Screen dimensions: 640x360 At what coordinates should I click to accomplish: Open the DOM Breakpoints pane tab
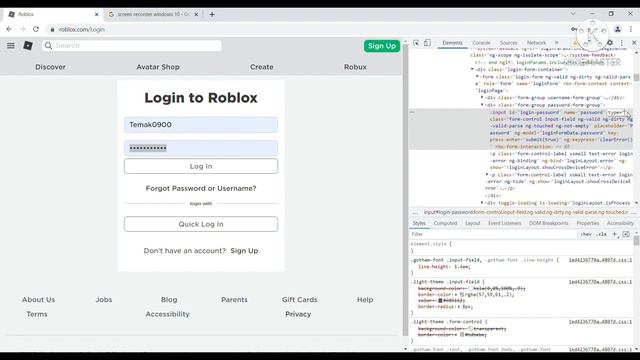click(x=549, y=223)
